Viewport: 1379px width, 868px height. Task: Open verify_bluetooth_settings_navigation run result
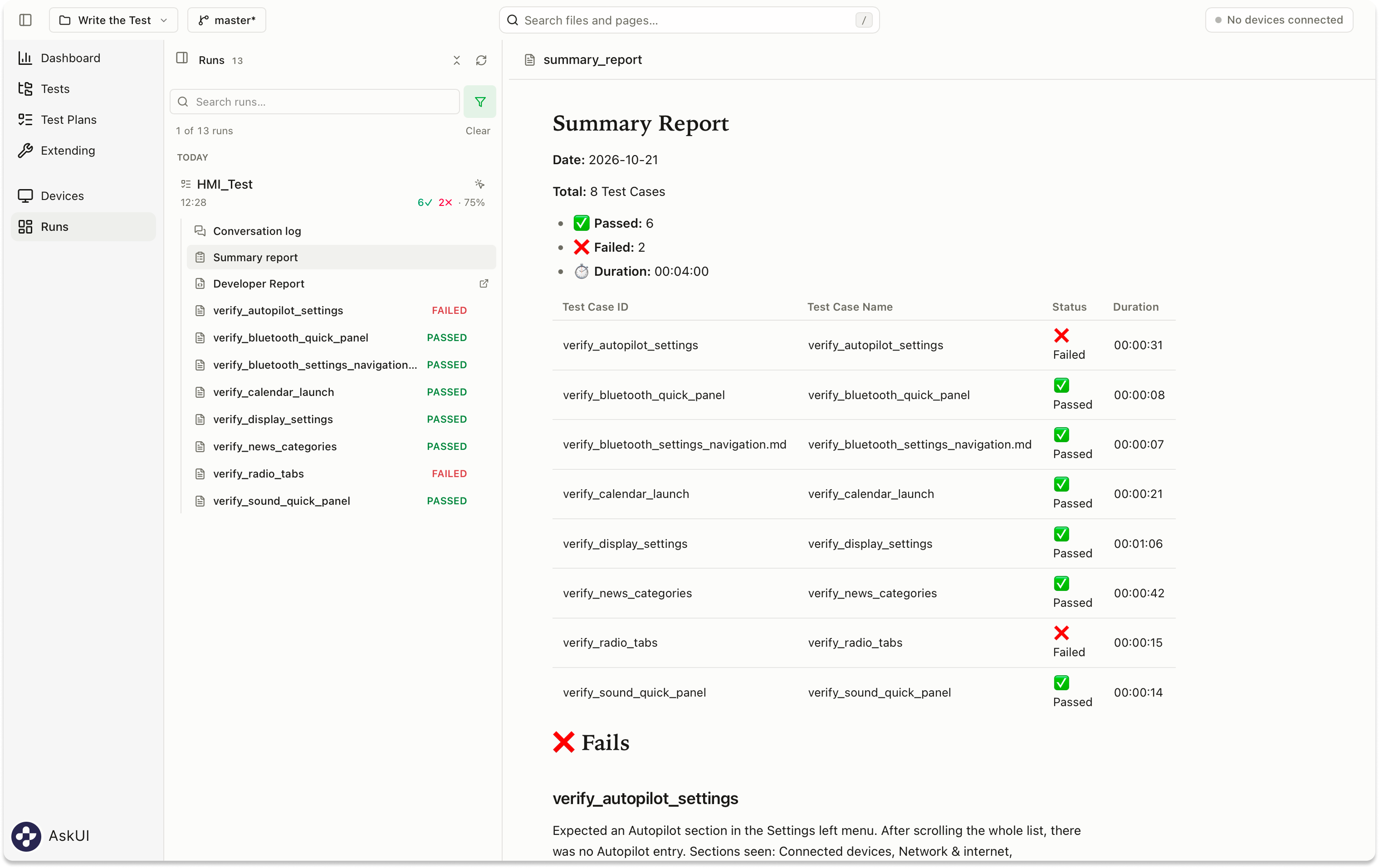click(x=341, y=365)
